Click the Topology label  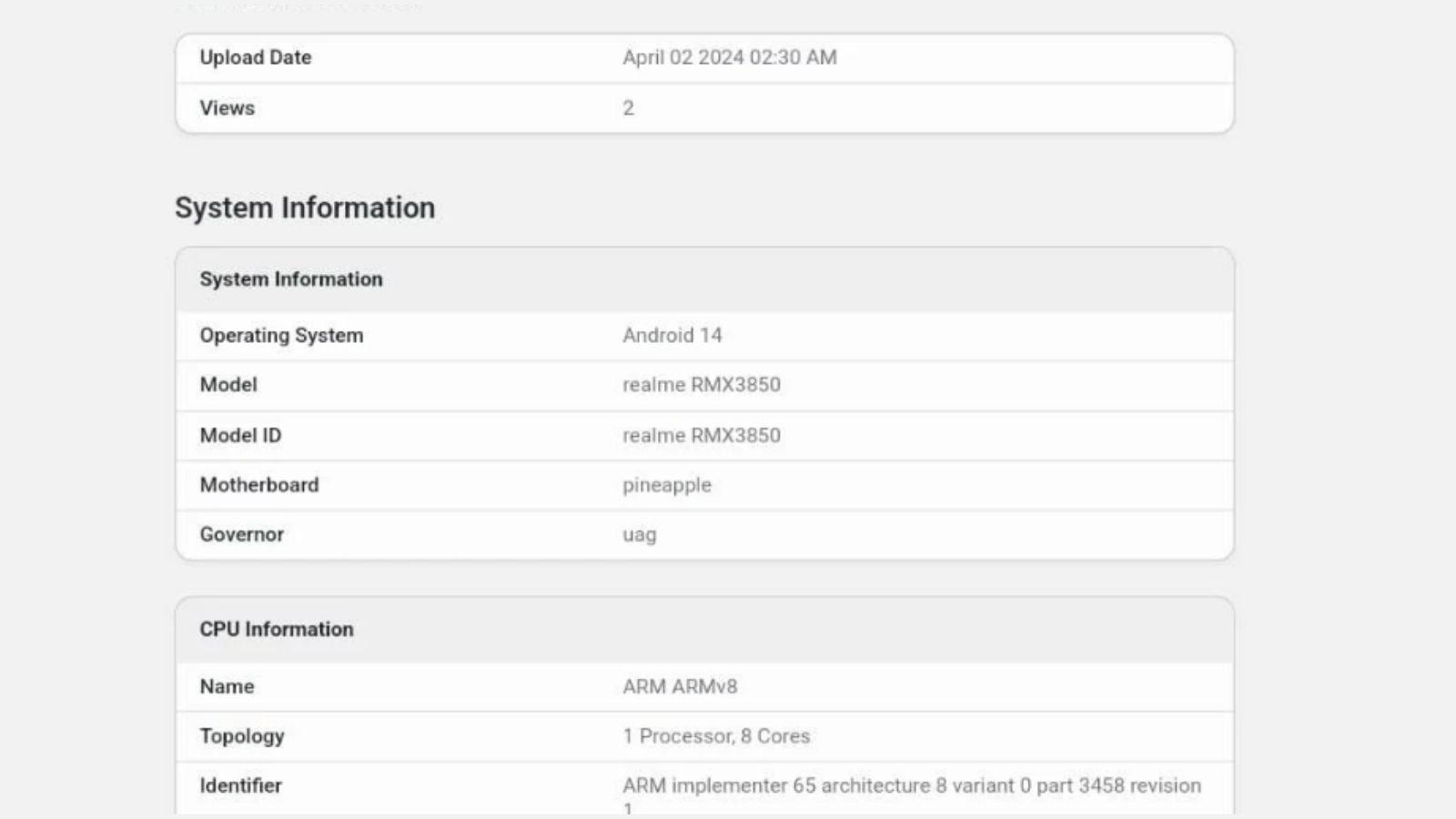click(x=242, y=736)
